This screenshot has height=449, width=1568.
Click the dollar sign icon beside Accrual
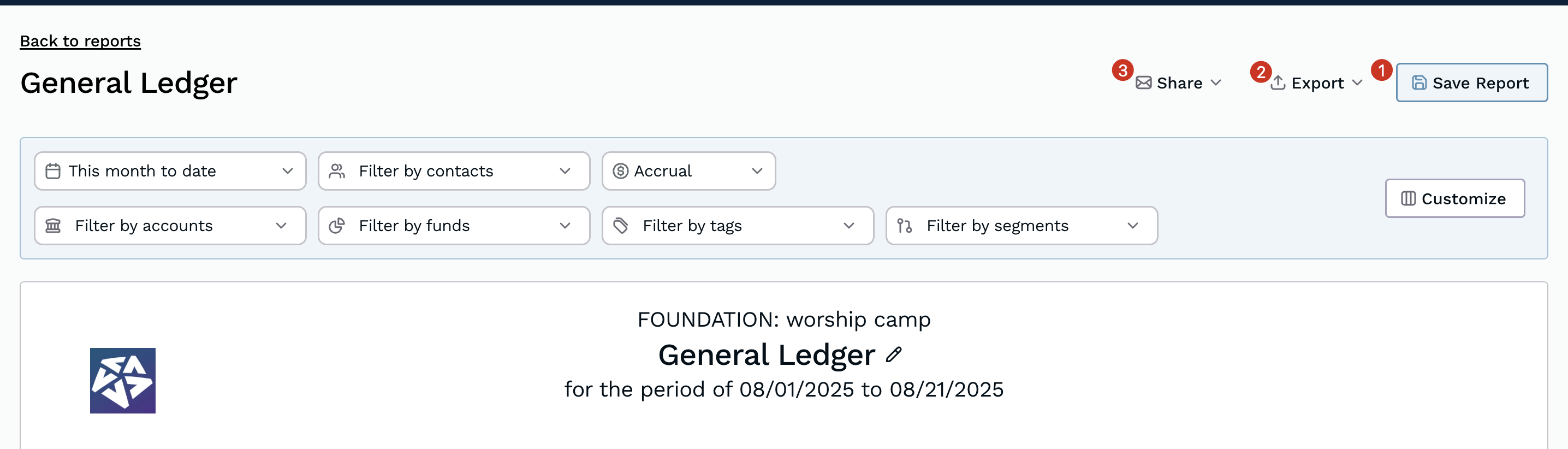click(x=620, y=171)
